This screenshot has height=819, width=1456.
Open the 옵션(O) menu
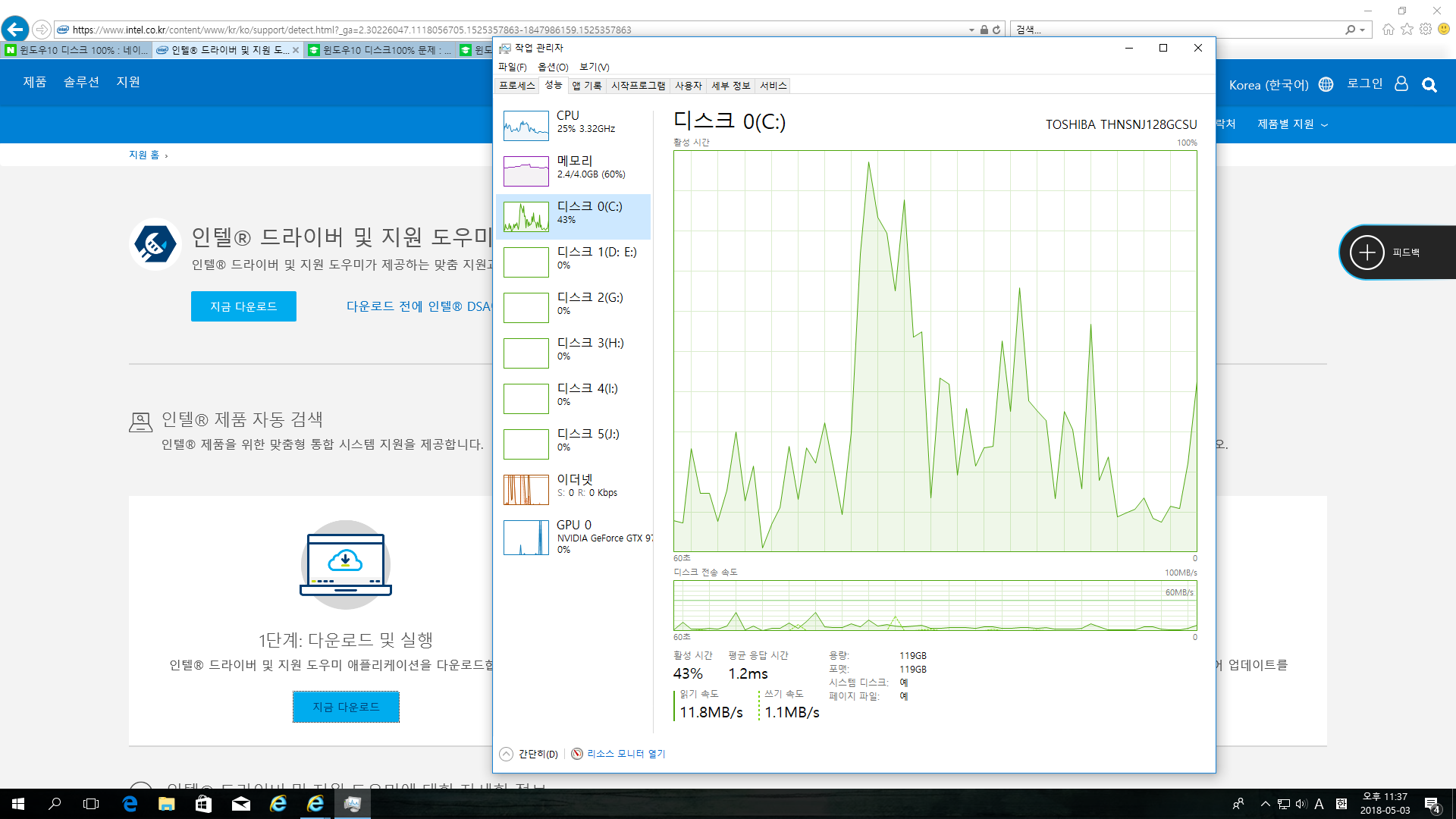(x=553, y=67)
